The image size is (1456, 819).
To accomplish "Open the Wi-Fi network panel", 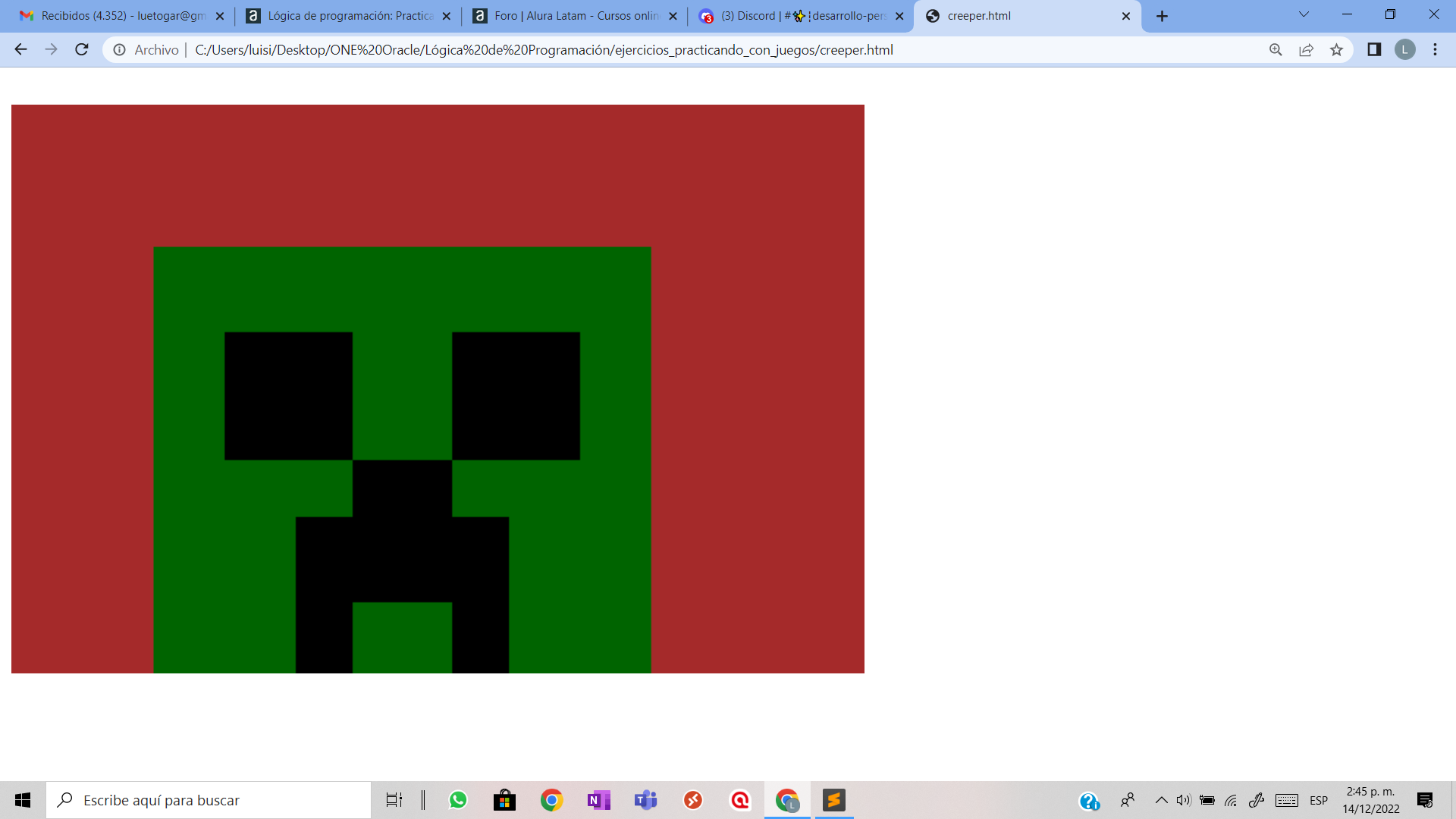I will (1232, 800).
